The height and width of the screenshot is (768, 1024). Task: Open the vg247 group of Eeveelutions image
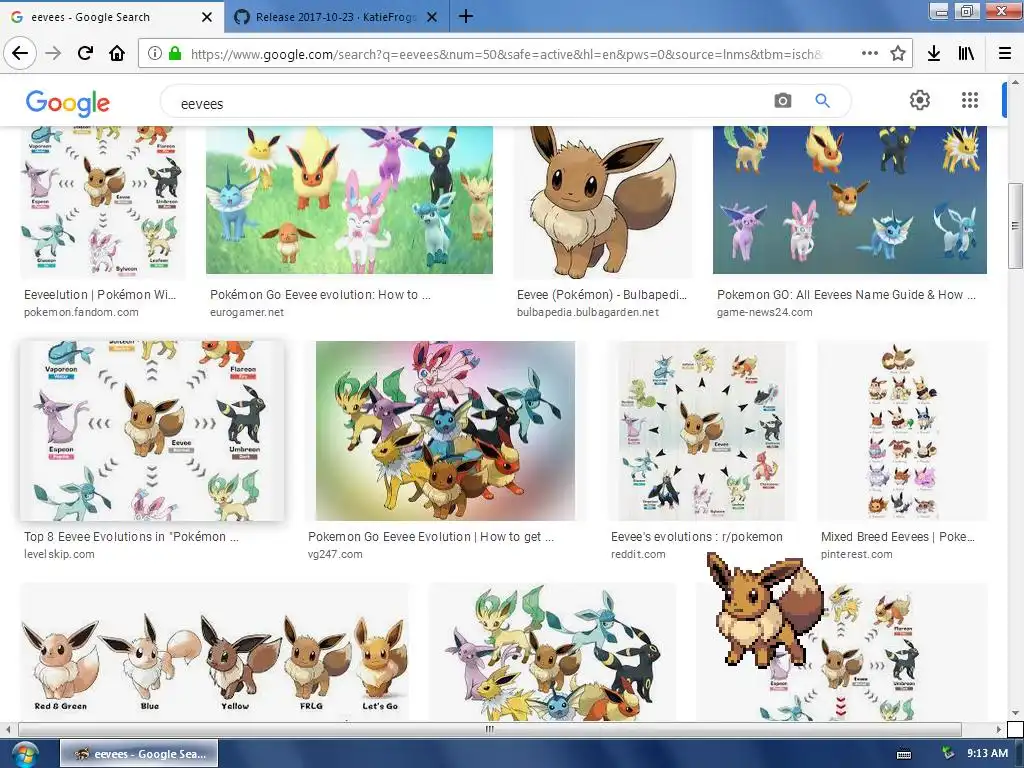point(445,430)
